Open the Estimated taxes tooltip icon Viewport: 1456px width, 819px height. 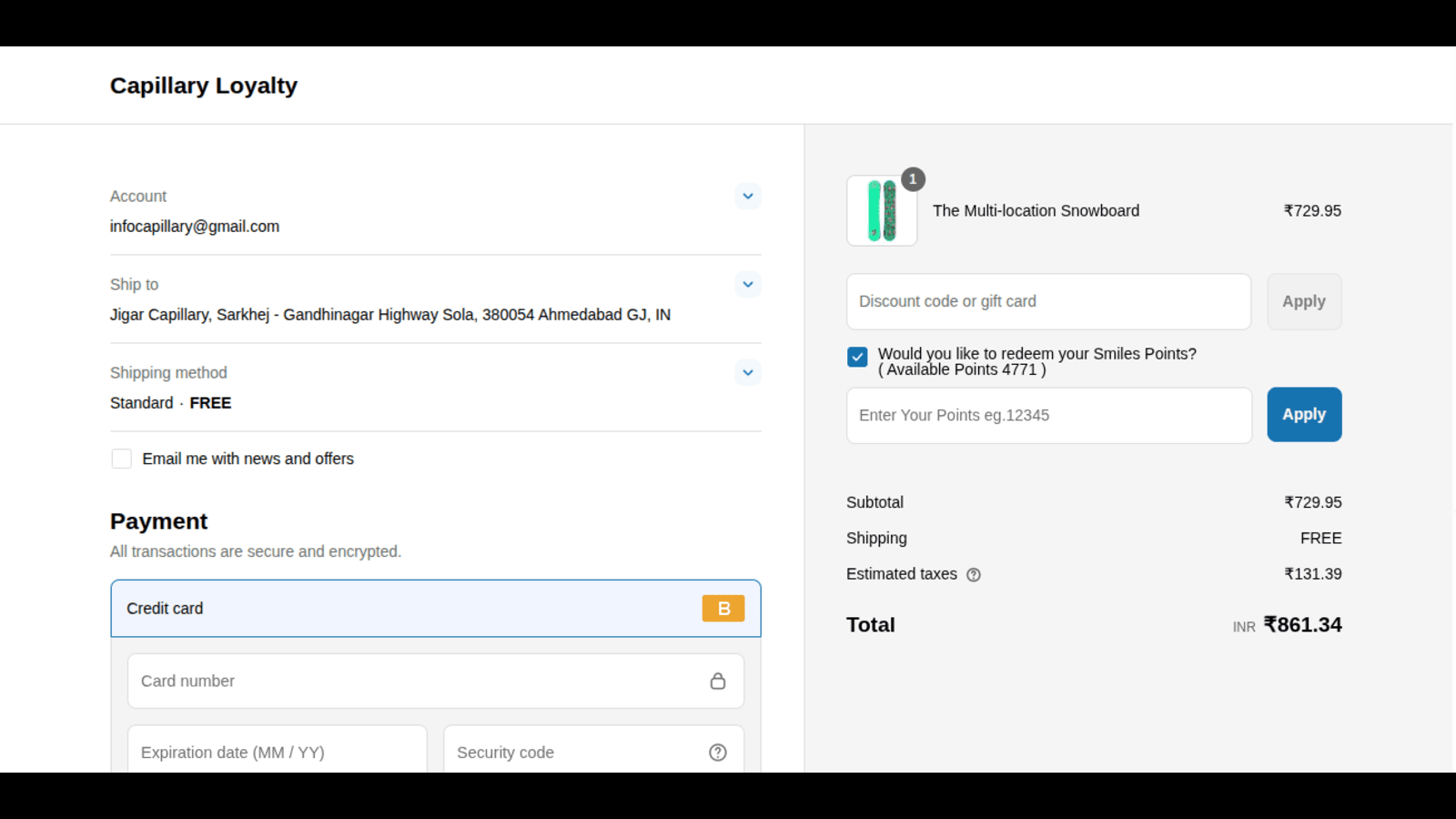pyautogui.click(x=974, y=574)
